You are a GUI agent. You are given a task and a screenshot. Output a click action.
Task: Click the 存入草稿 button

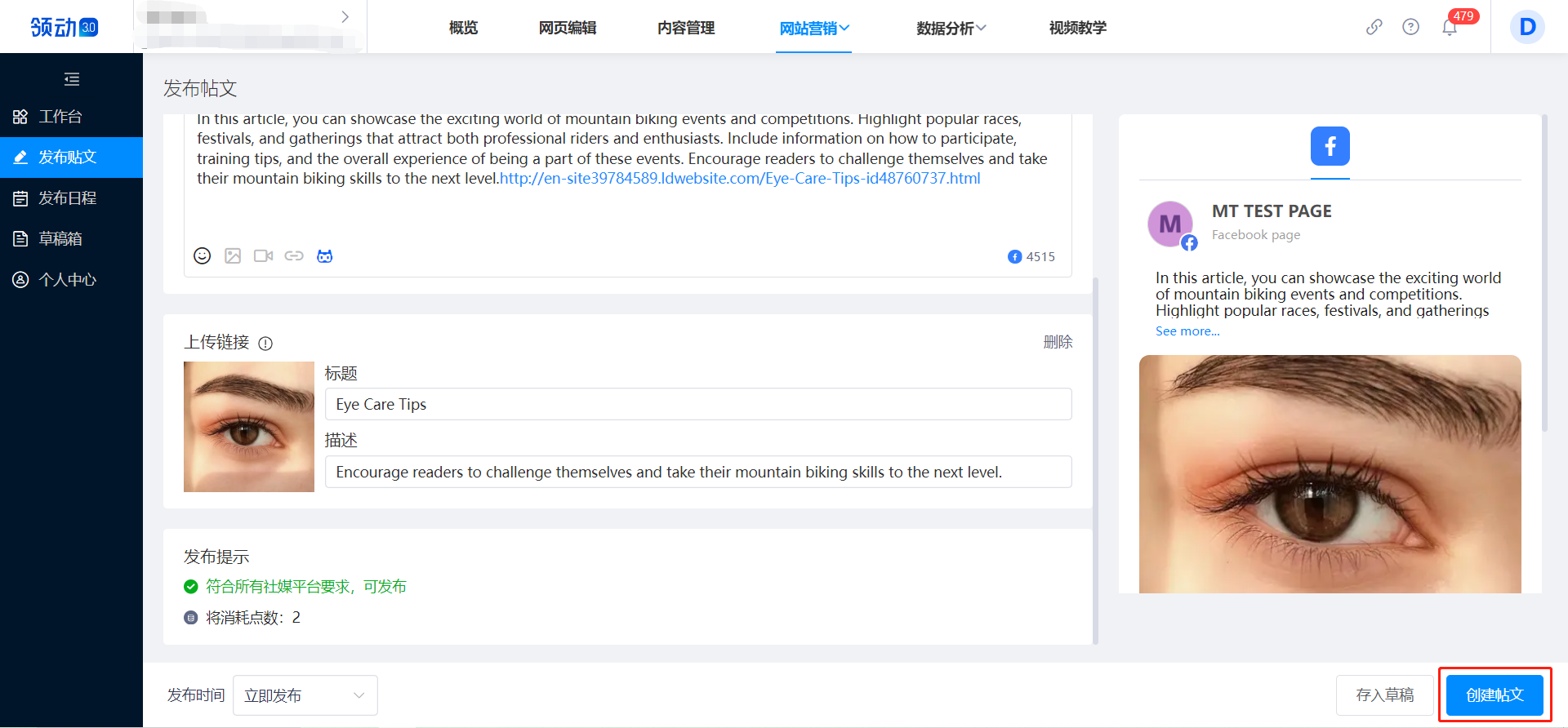[1384, 695]
